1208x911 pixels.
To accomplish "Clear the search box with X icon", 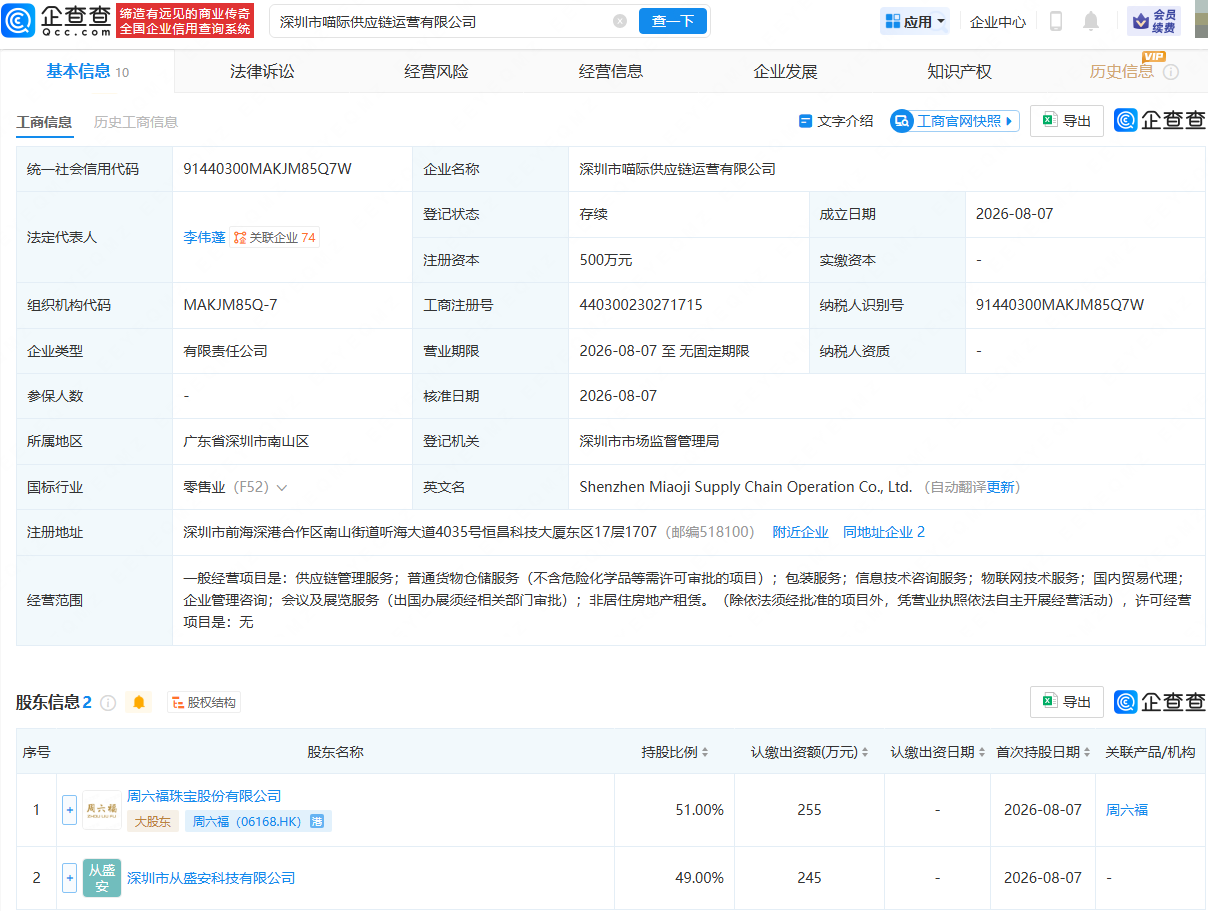I will point(620,21).
